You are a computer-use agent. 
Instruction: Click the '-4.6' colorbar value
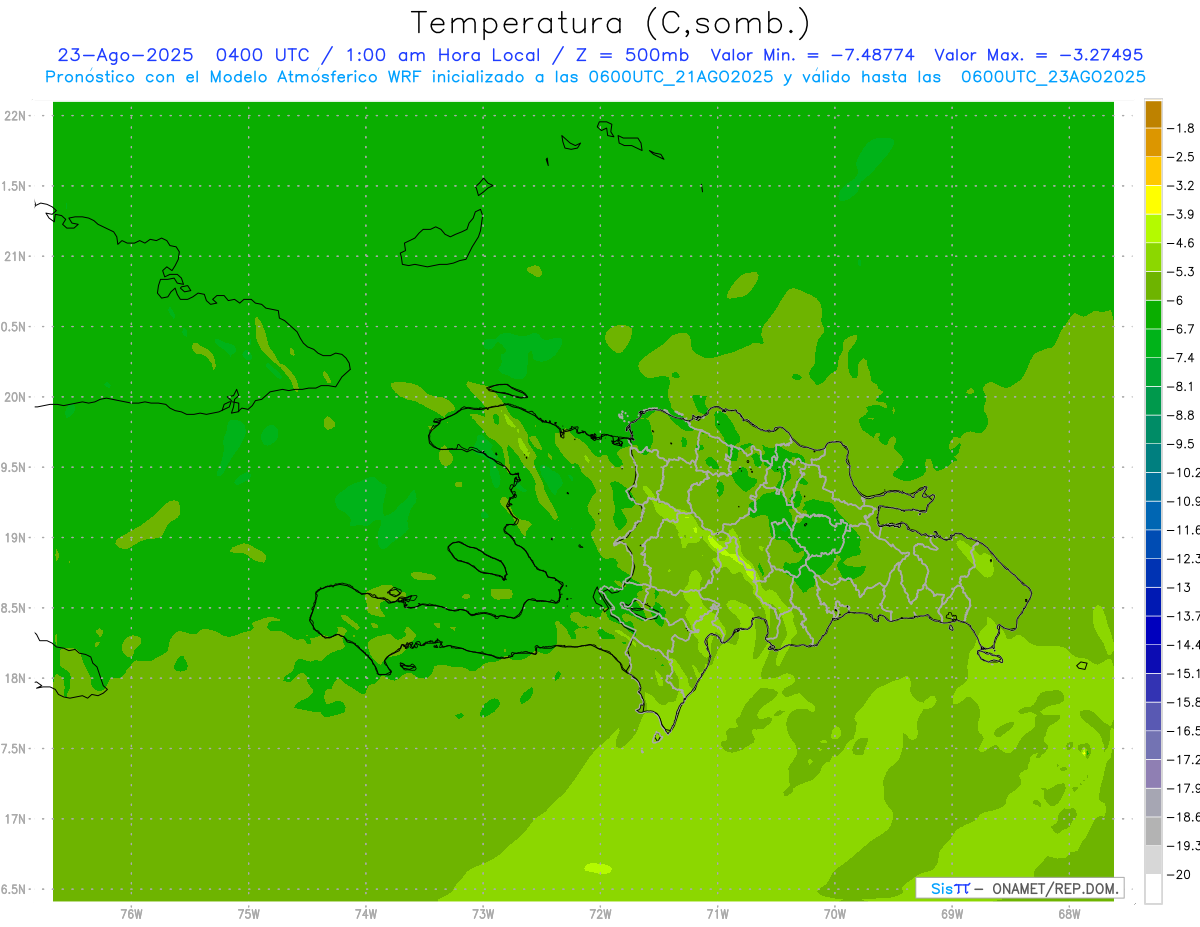(x=1183, y=244)
